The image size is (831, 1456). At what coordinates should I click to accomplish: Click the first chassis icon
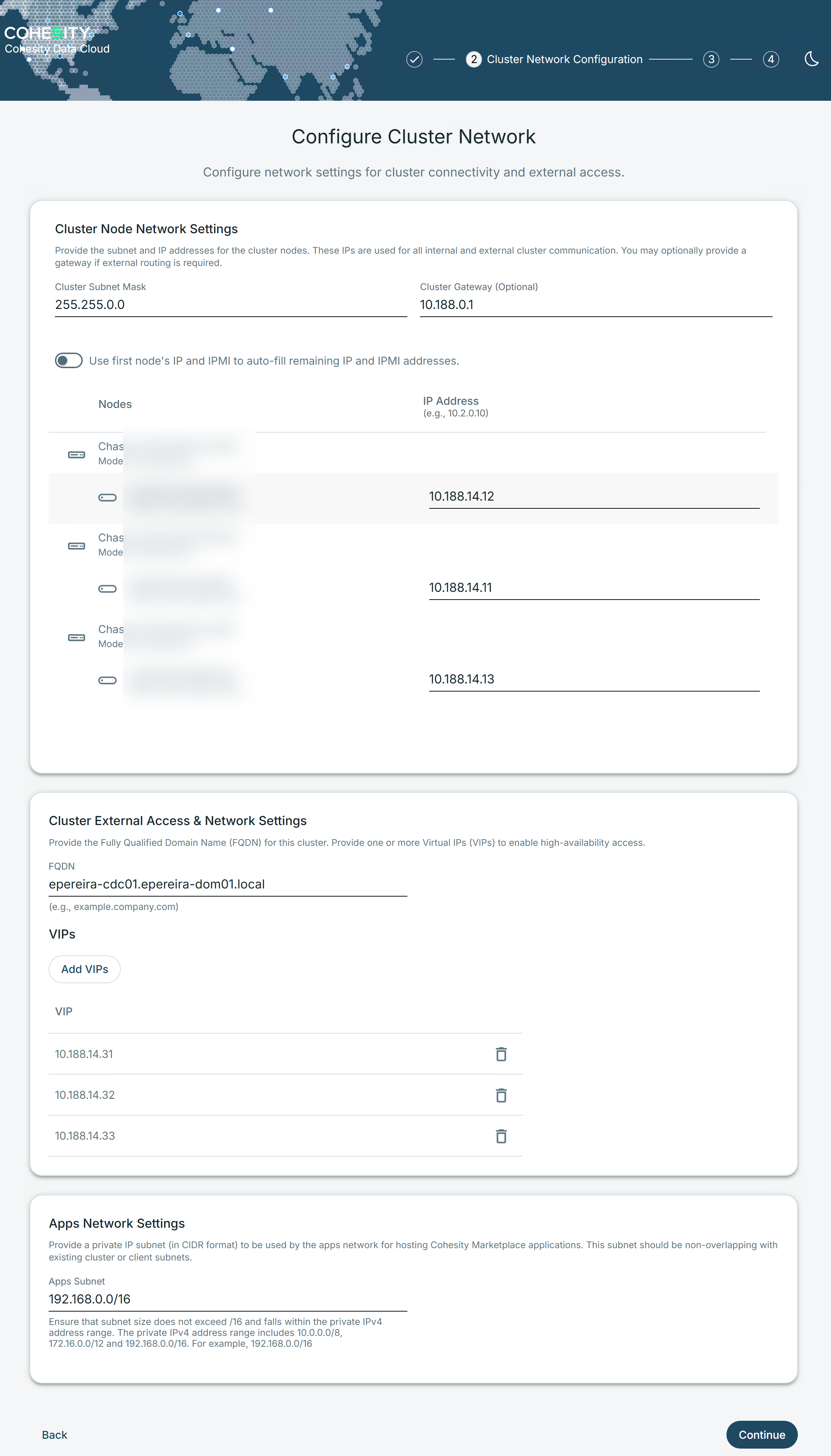tap(76, 454)
